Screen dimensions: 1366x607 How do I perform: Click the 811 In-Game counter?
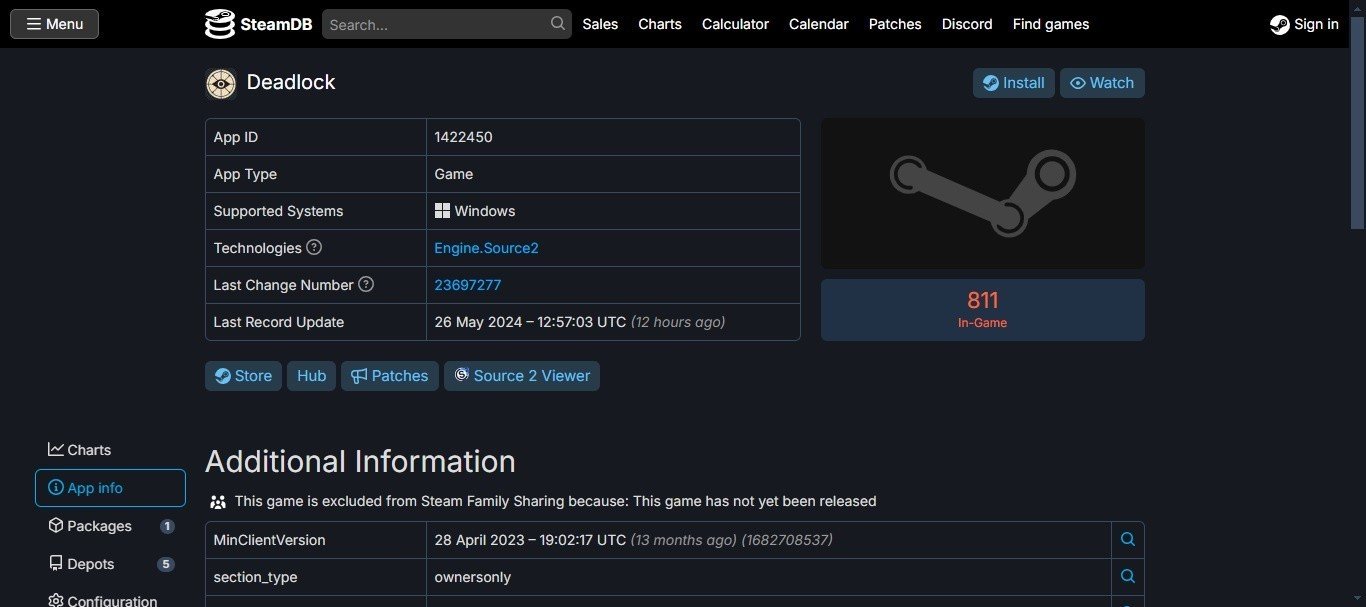(983, 310)
